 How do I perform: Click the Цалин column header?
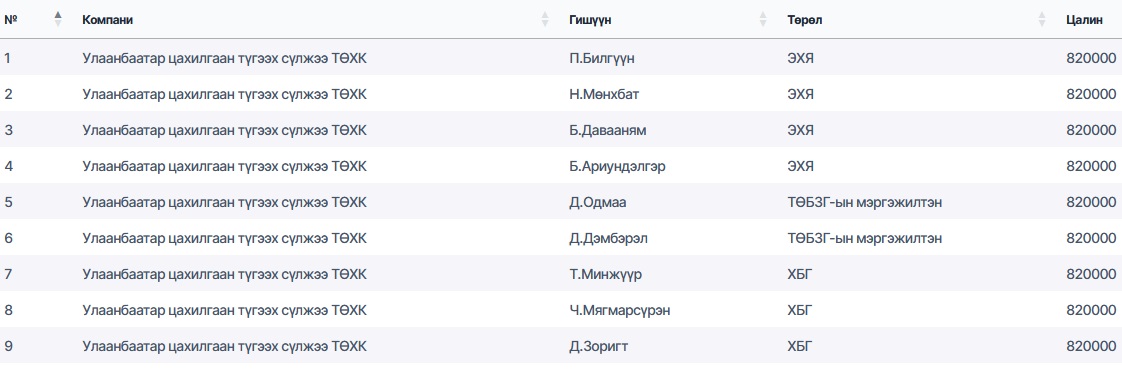1084,20
